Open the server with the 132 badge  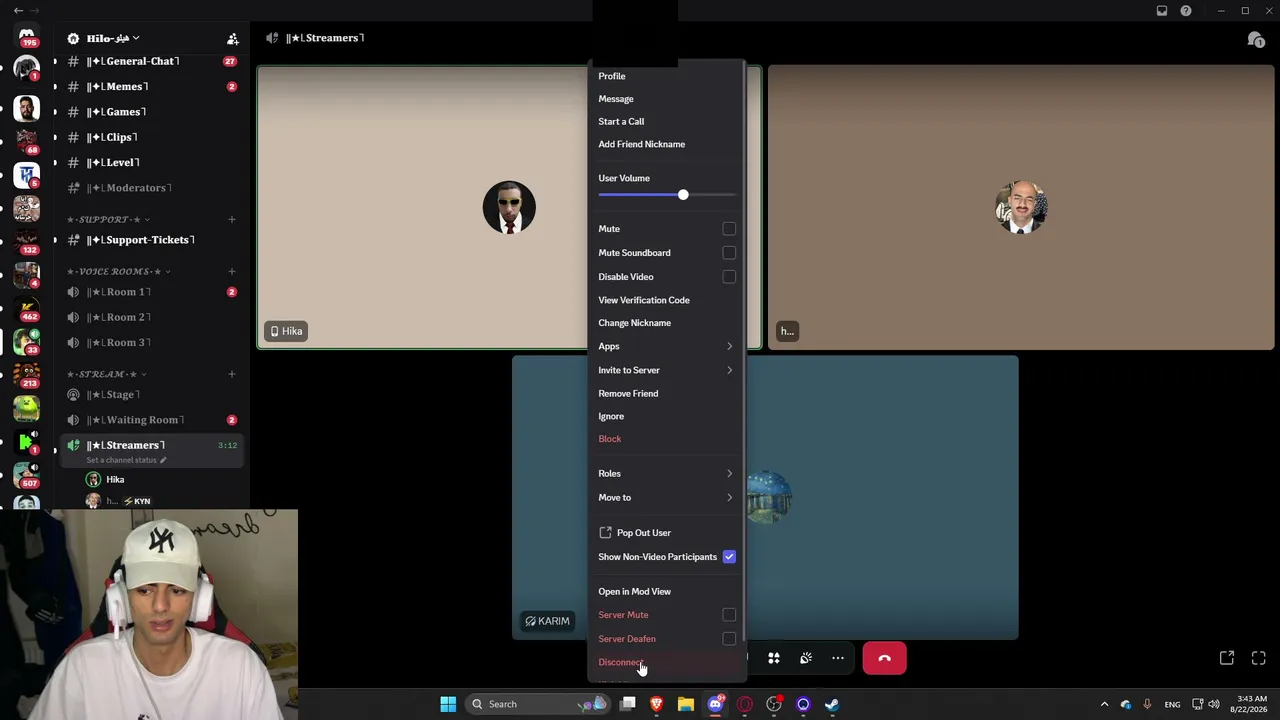point(27,240)
